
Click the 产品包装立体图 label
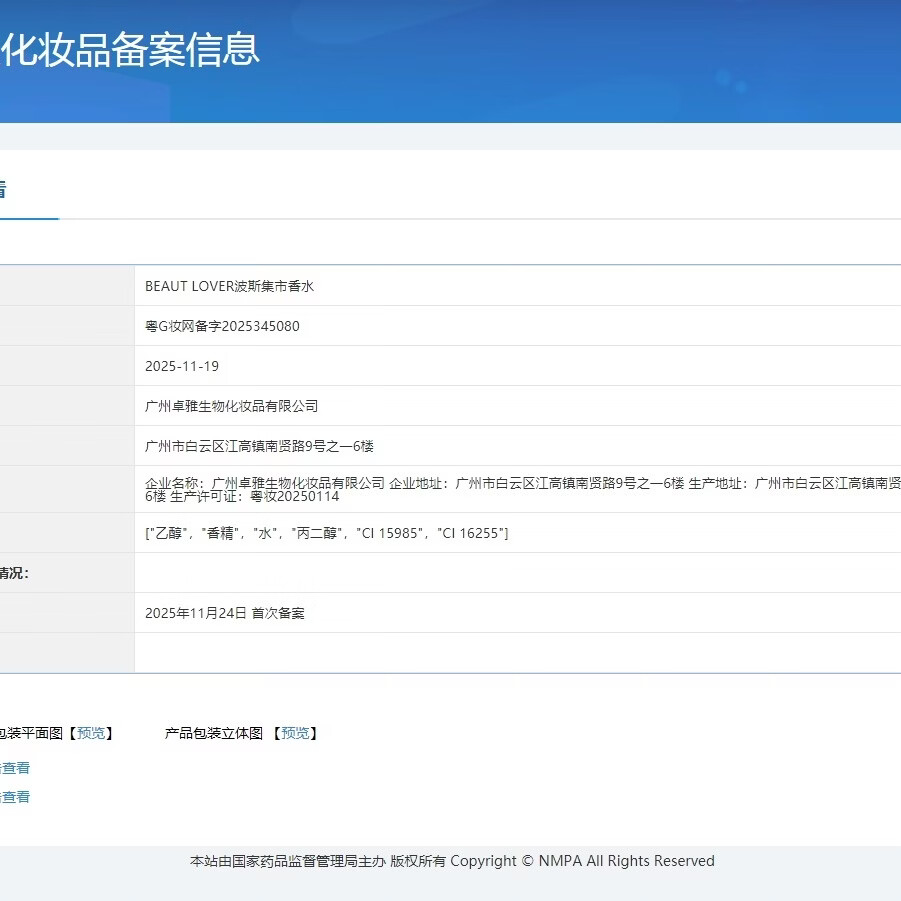coord(214,733)
